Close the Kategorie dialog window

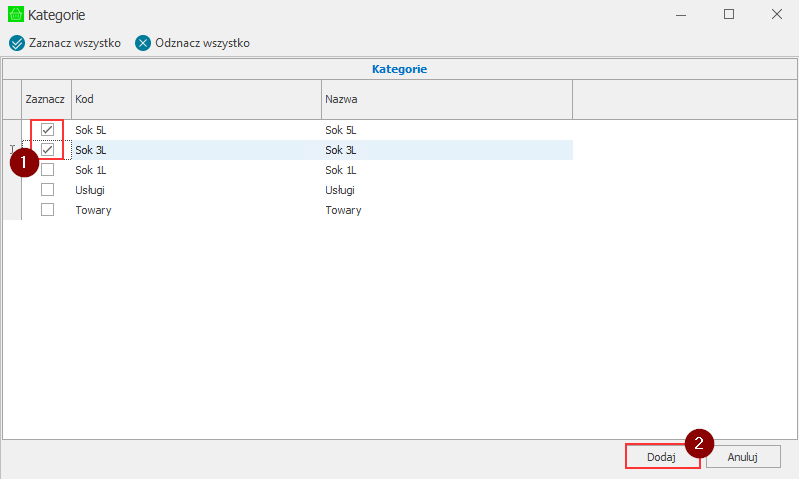pos(776,14)
